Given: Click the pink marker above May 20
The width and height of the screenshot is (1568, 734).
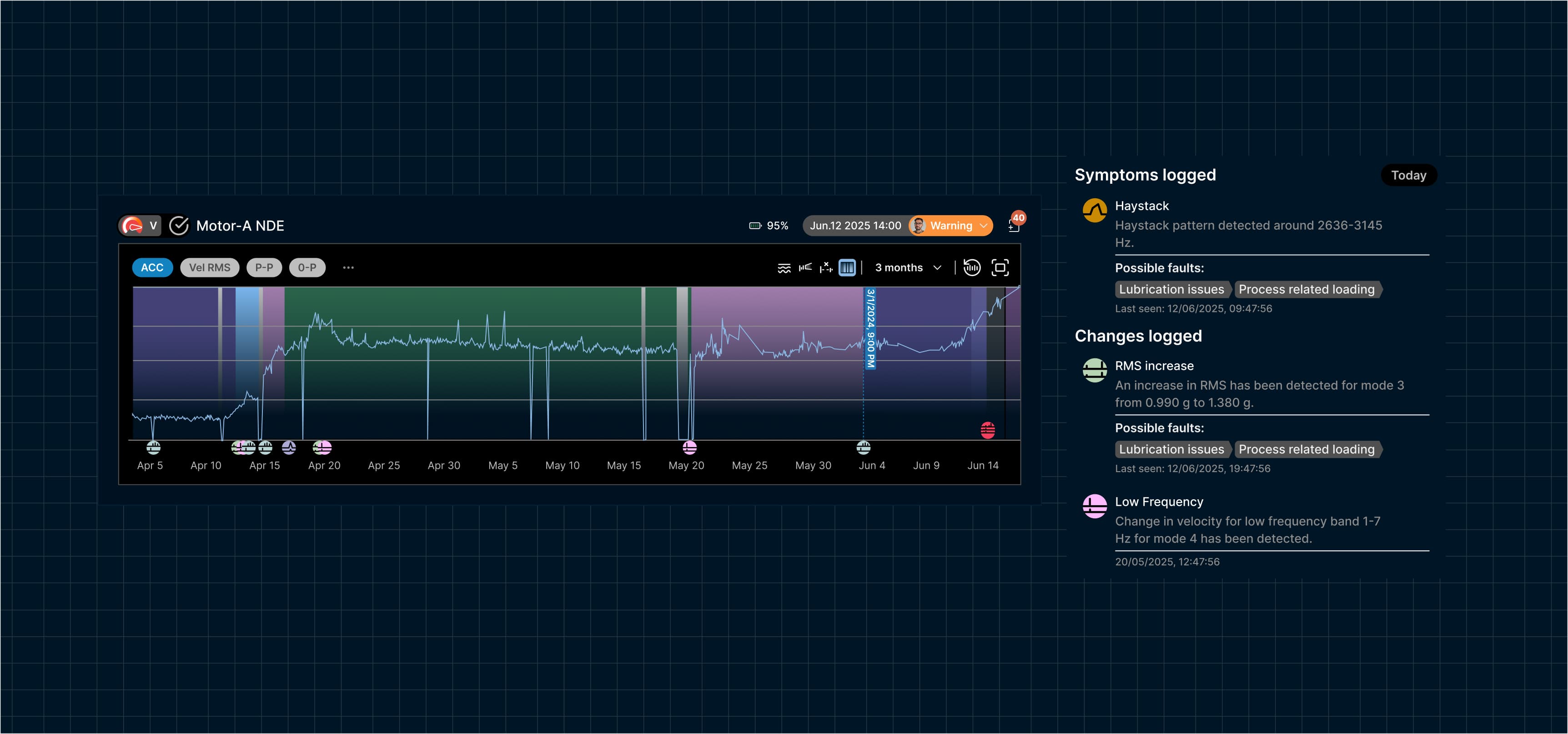Looking at the screenshot, I should click(x=690, y=448).
